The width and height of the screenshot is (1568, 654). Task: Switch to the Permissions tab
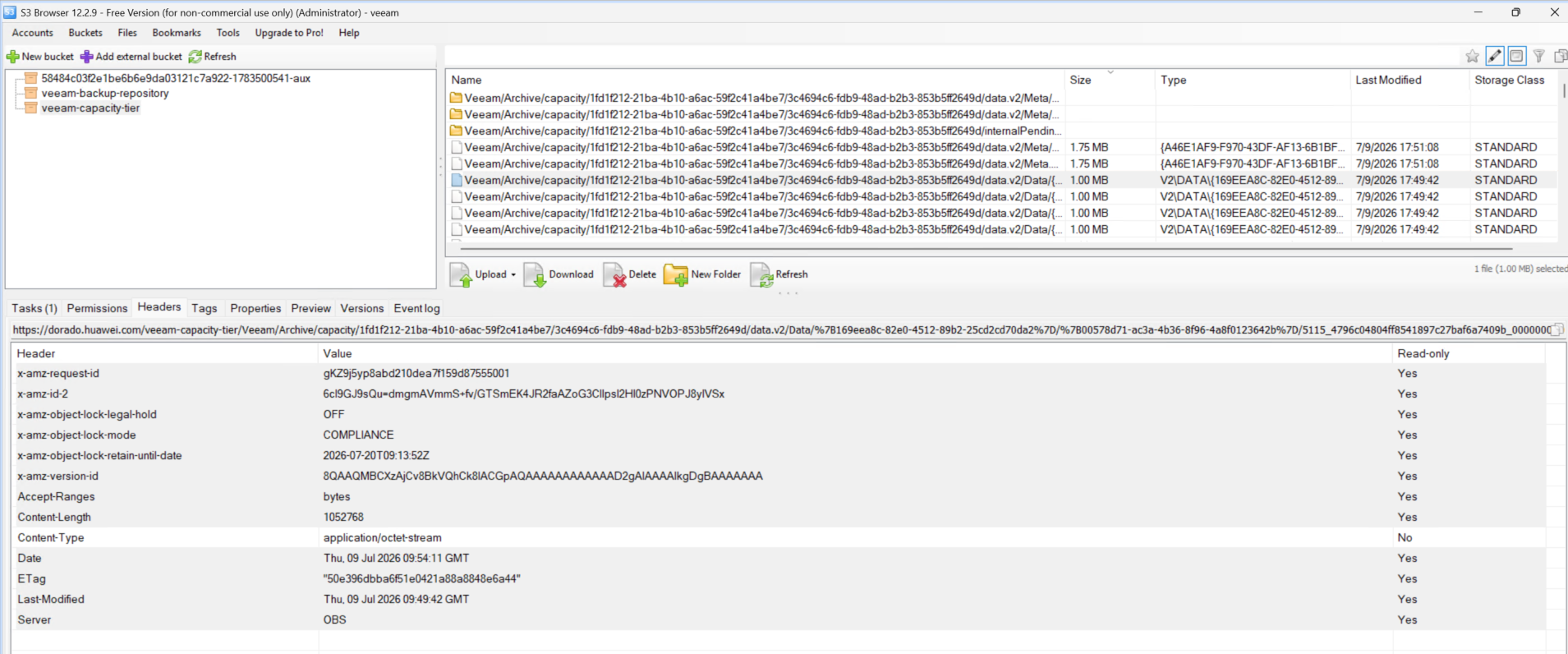(97, 308)
